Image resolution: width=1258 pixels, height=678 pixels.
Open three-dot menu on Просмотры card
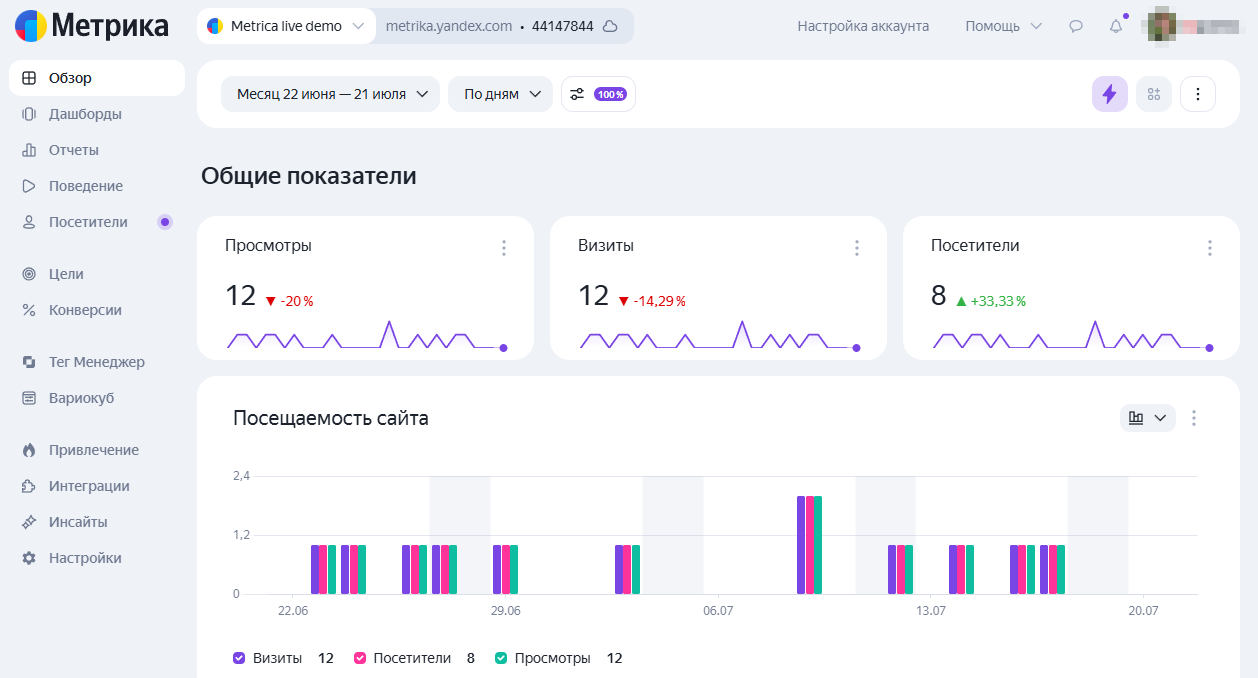(x=504, y=247)
